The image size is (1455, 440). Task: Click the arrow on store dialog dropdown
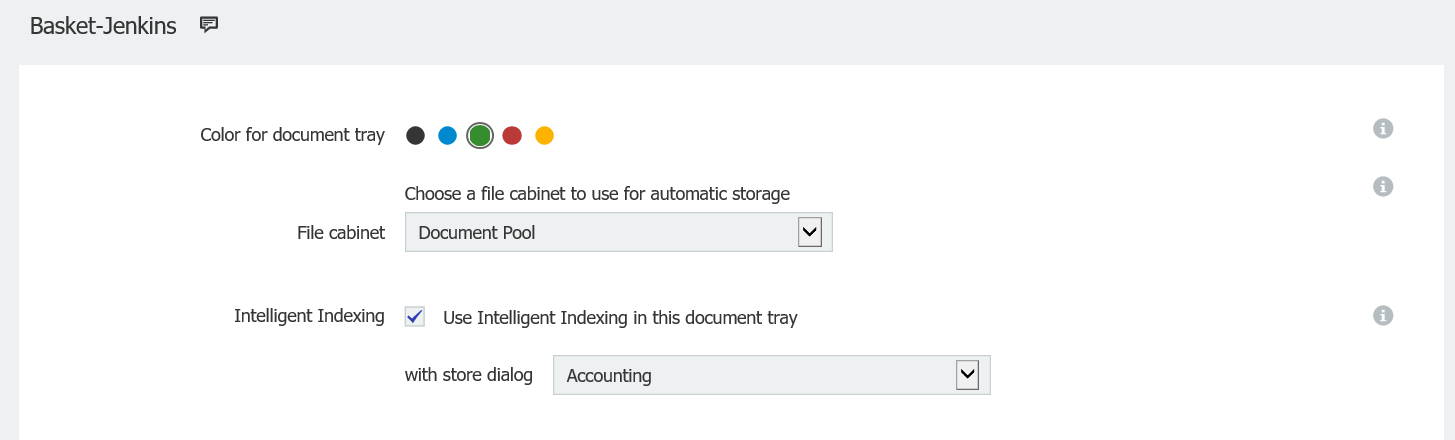(967, 376)
